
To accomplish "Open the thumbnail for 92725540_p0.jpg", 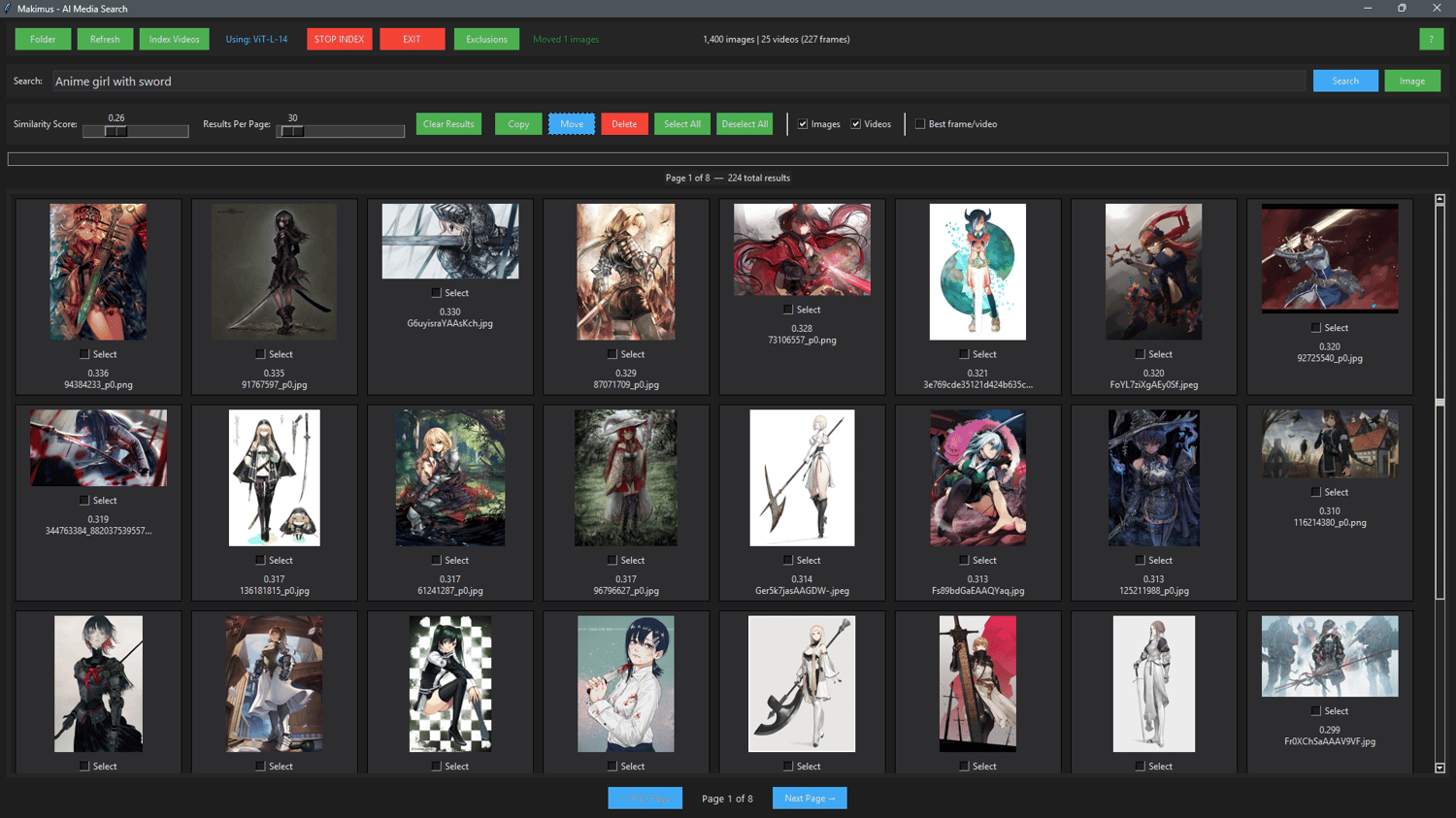I will (x=1330, y=258).
